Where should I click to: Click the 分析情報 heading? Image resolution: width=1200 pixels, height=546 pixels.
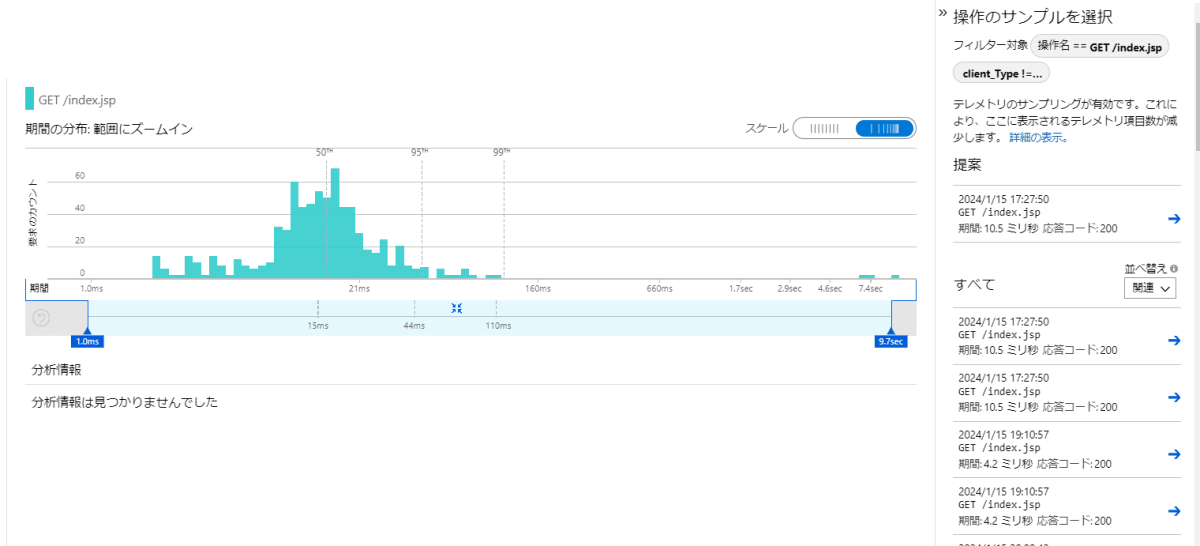56,369
